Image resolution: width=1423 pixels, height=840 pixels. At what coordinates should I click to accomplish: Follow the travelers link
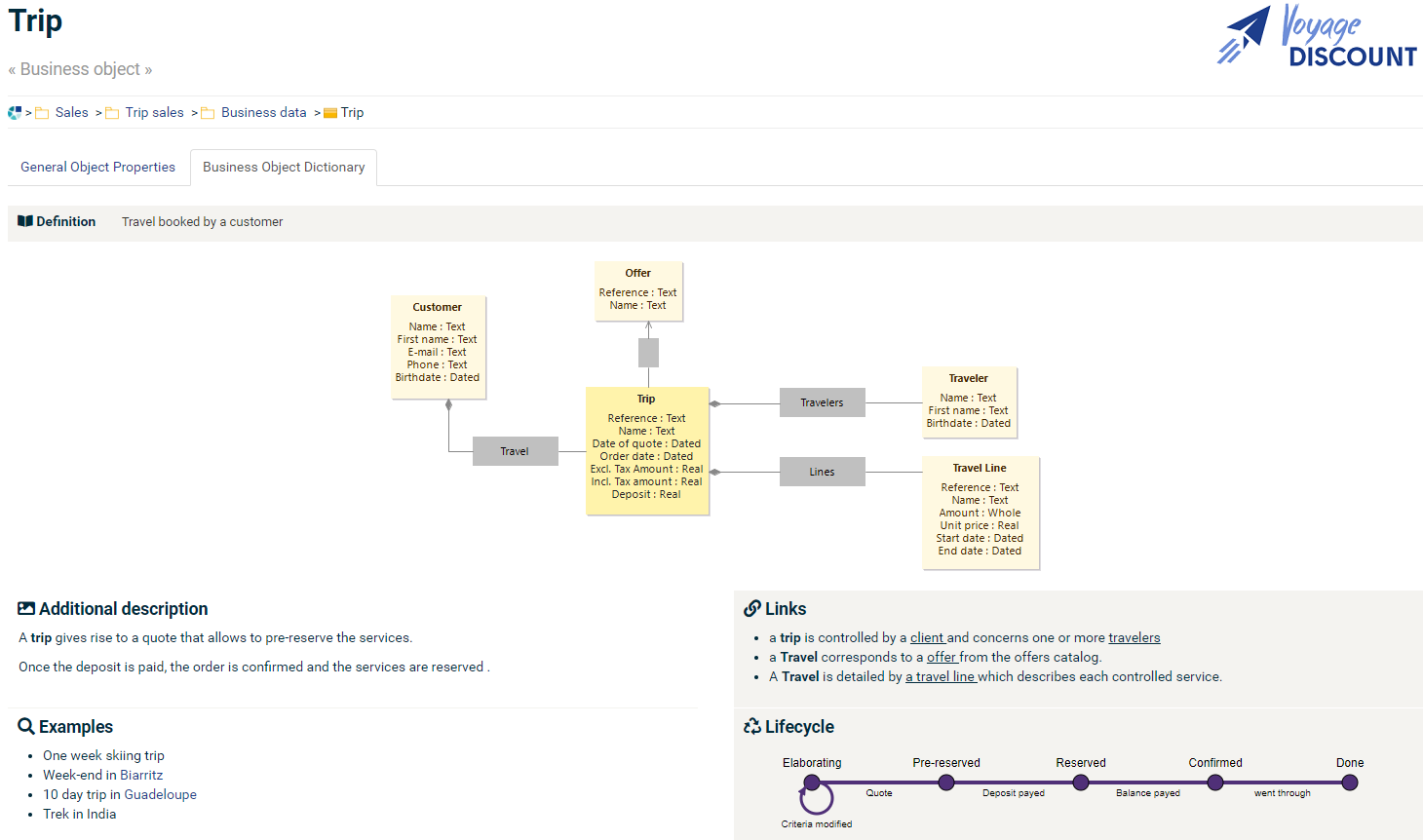pos(1134,638)
